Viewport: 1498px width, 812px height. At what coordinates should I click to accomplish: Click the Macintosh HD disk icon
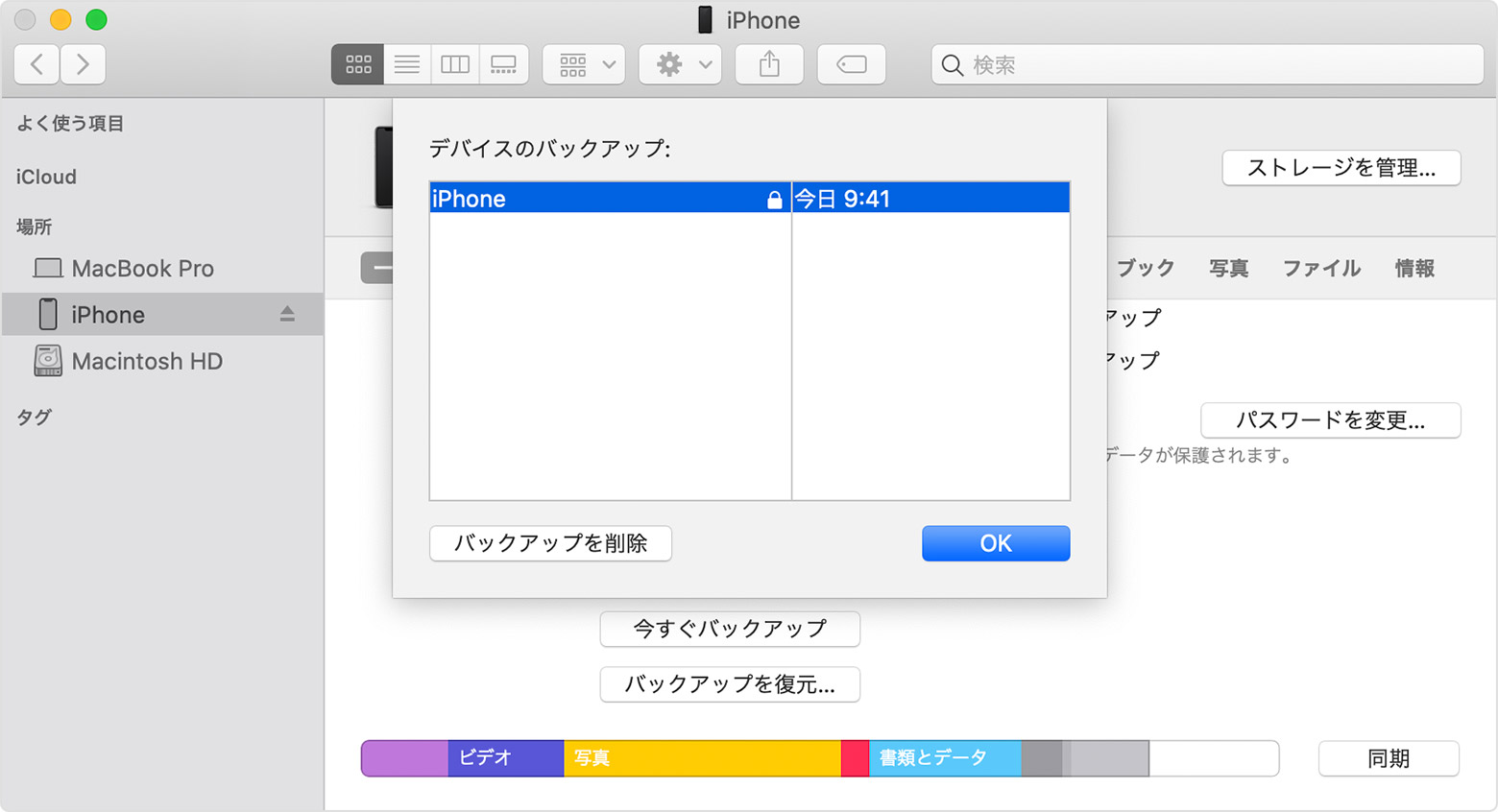[48, 361]
